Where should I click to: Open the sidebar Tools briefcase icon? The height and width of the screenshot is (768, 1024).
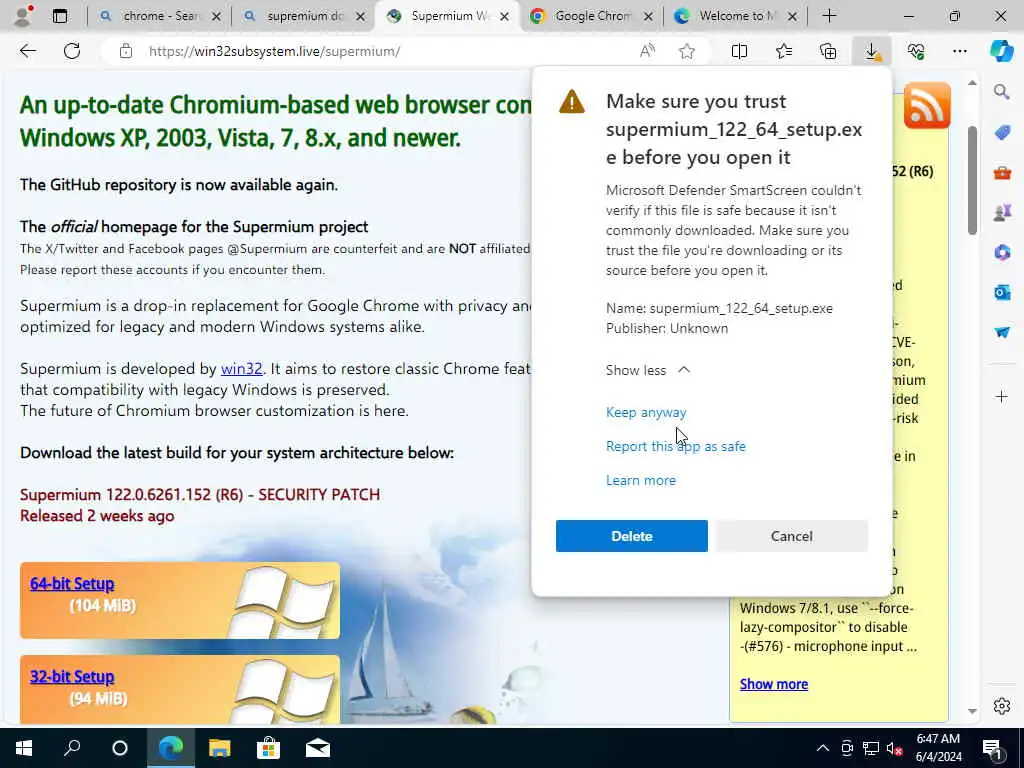click(1002, 173)
